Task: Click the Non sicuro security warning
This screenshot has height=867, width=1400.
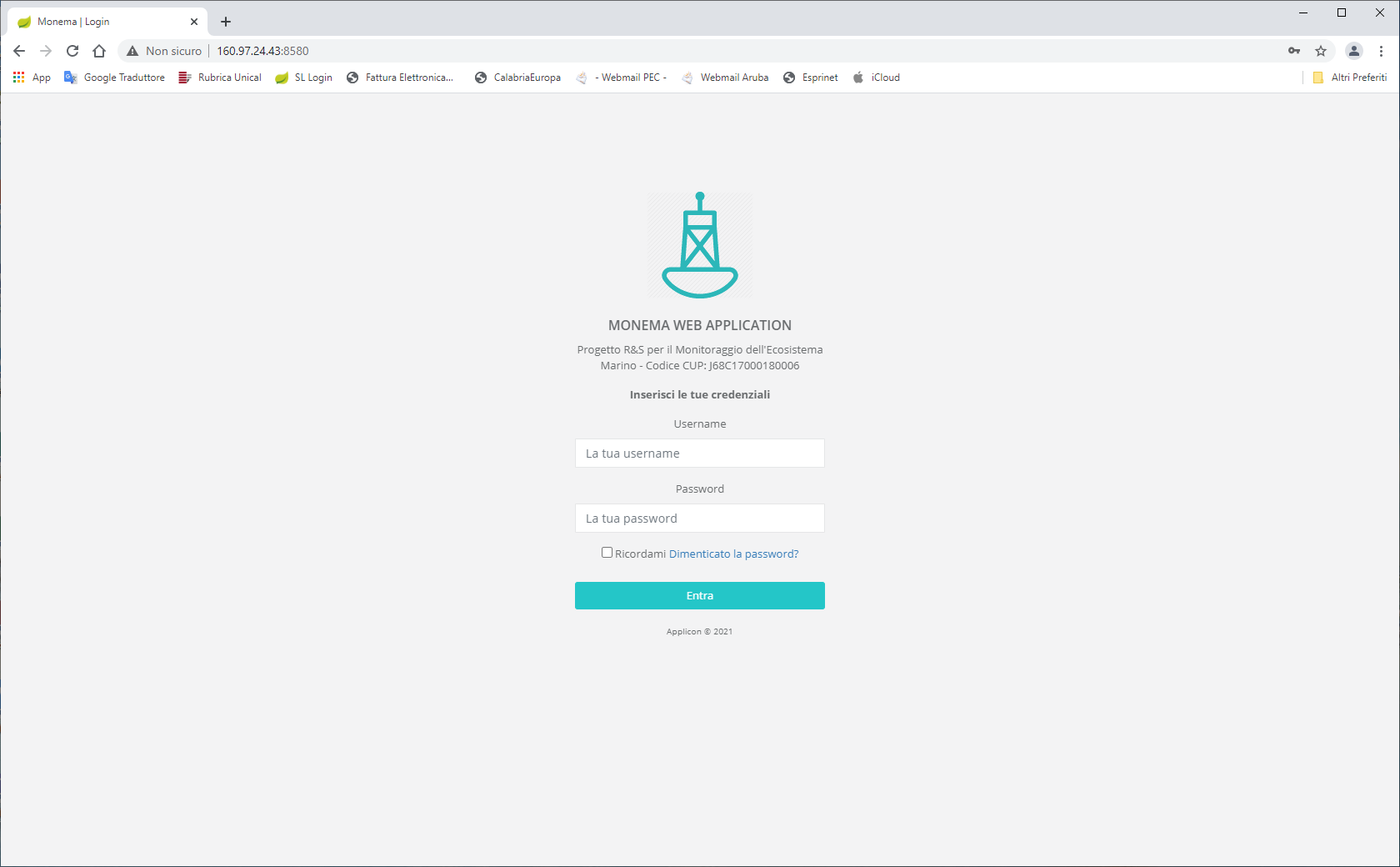Action: pos(165,51)
